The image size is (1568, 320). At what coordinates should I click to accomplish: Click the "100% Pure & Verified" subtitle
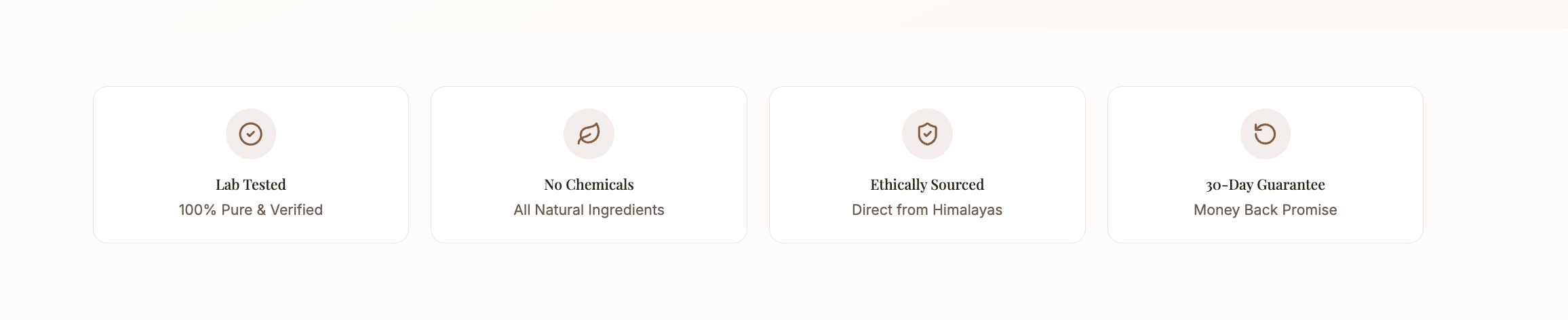(x=251, y=210)
